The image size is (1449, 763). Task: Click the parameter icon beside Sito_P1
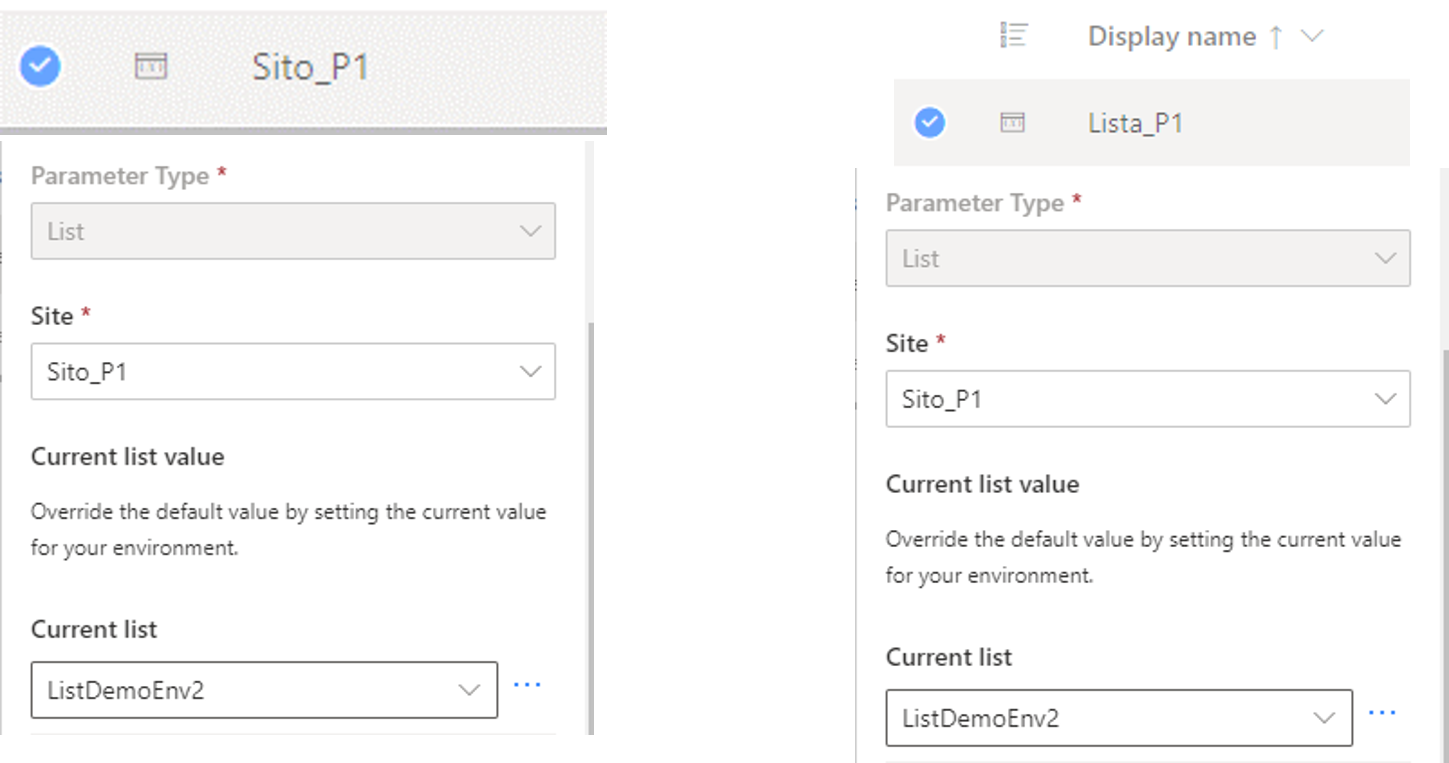[x=151, y=67]
